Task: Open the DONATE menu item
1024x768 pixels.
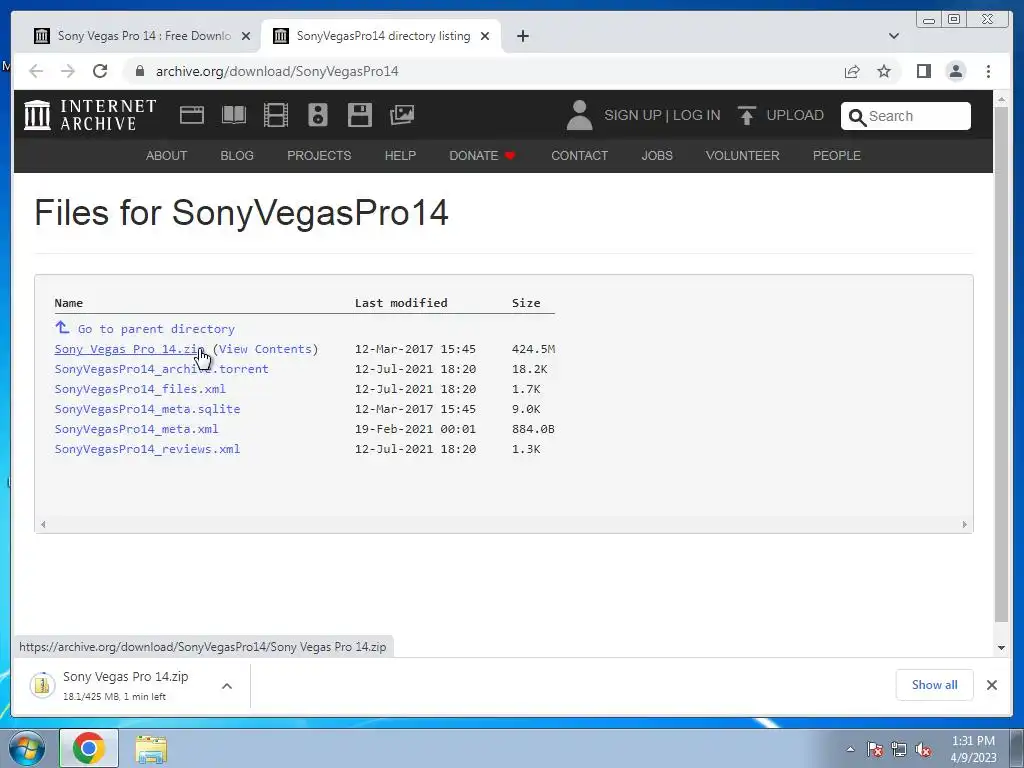Action: (482, 155)
